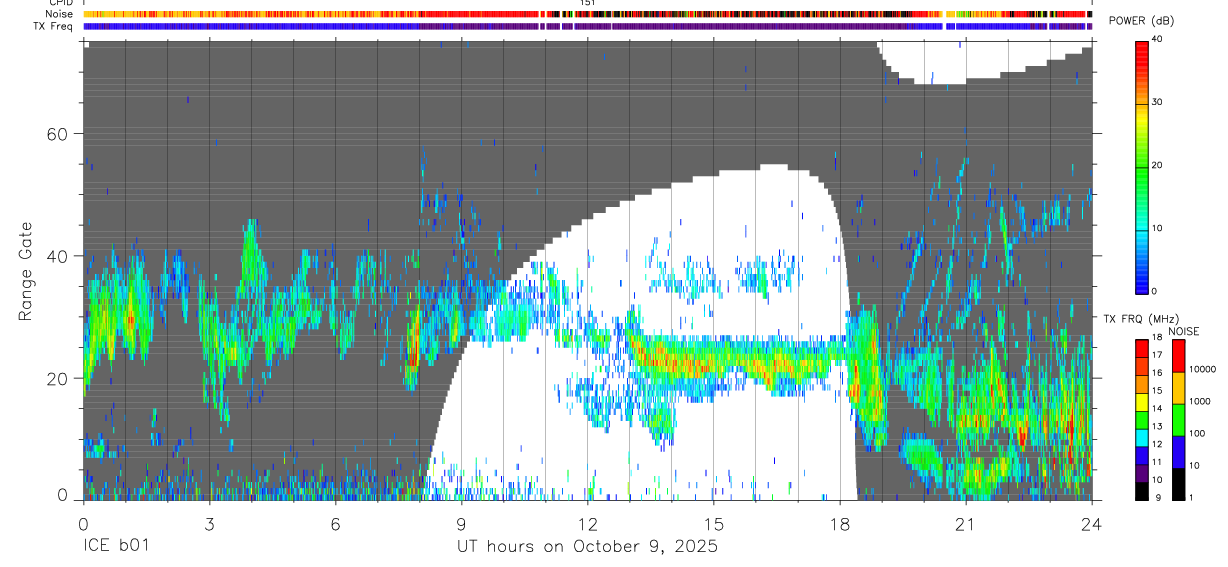1228x567 pixels.
Task: Click the 14 MHz tick on TX FRQ legend
Action: (1157, 409)
